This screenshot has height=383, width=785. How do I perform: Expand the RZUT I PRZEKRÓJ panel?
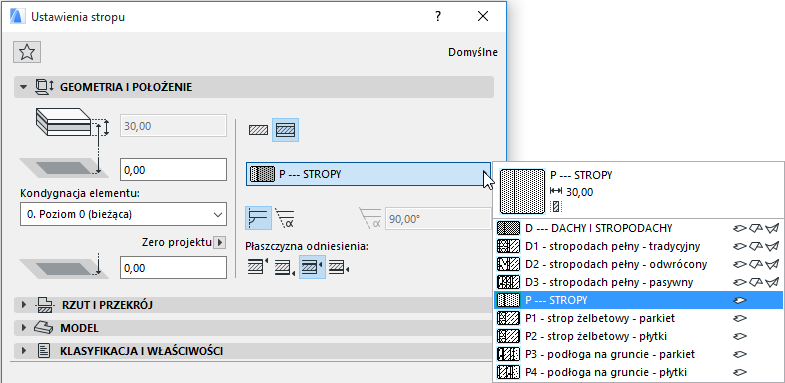(23, 304)
